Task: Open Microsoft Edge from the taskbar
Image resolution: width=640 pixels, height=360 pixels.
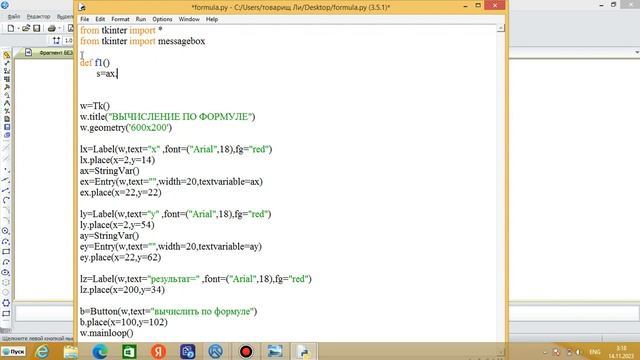Action: coord(100,351)
